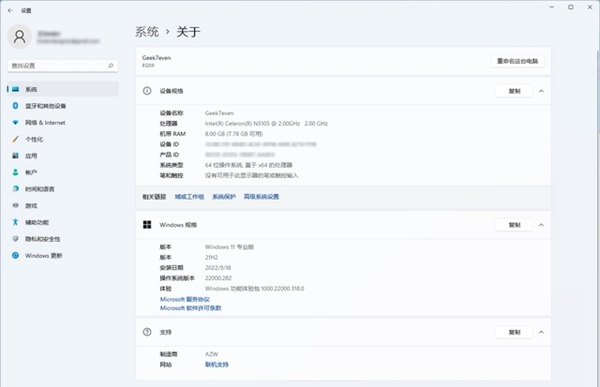Screen dimensions: 600x387
Task: Open Windows 更新 page
Action: 63,255
